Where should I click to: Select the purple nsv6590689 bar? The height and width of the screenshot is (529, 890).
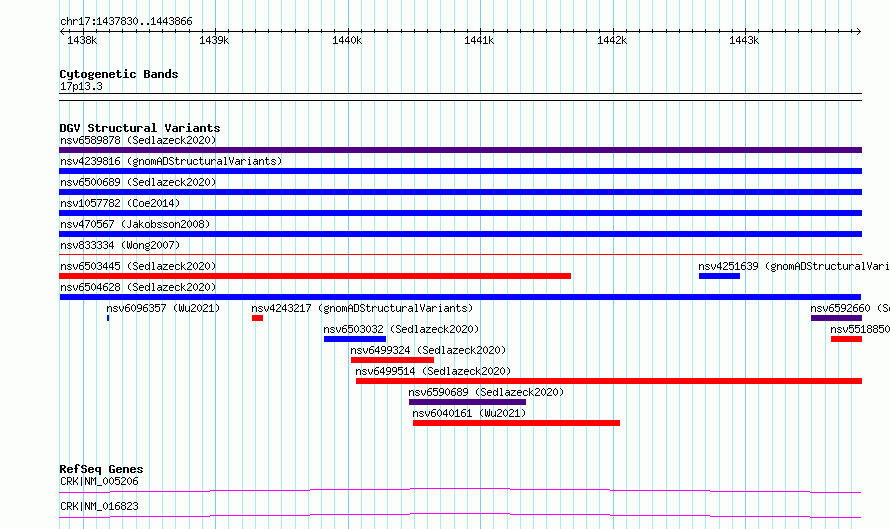click(x=467, y=402)
